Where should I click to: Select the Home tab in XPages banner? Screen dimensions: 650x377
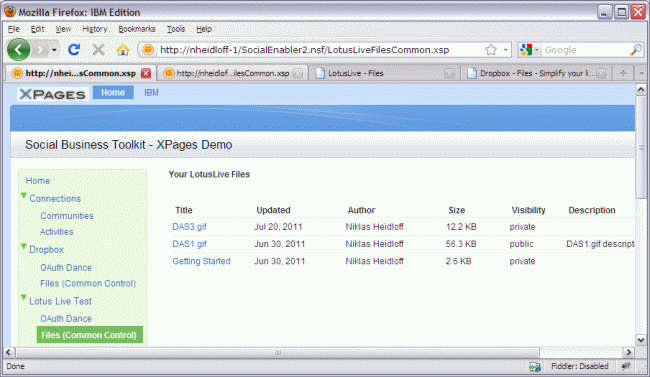[x=113, y=92]
